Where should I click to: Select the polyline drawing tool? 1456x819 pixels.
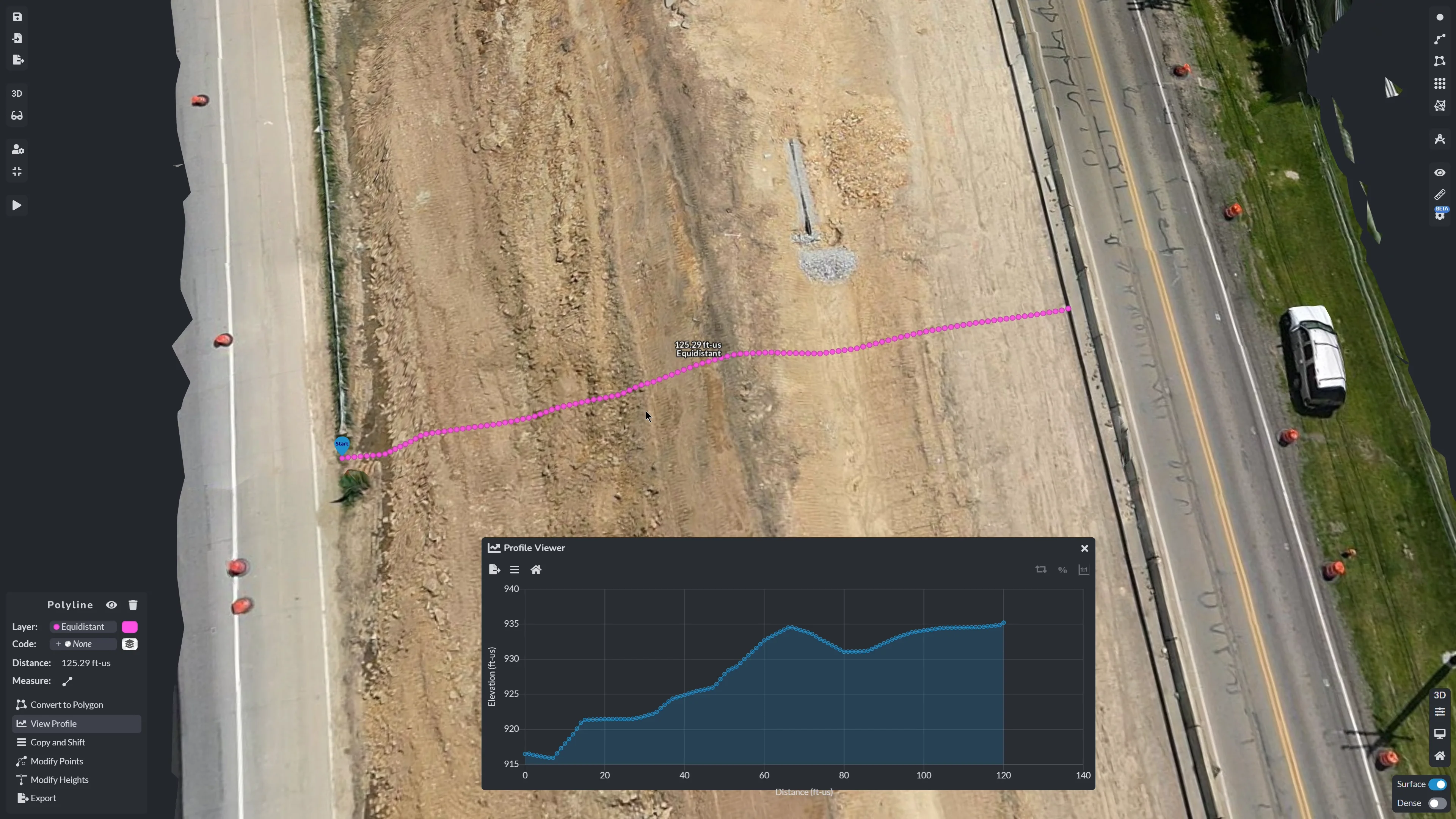pyautogui.click(x=1439, y=39)
